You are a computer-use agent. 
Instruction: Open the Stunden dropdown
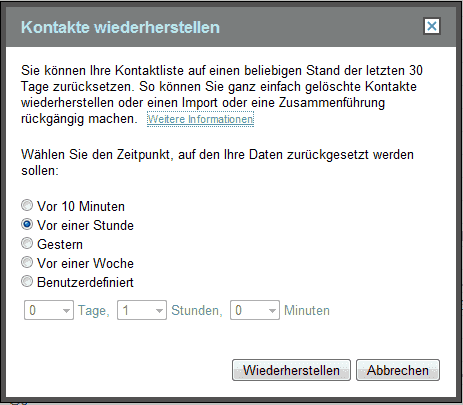click(x=142, y=310)
